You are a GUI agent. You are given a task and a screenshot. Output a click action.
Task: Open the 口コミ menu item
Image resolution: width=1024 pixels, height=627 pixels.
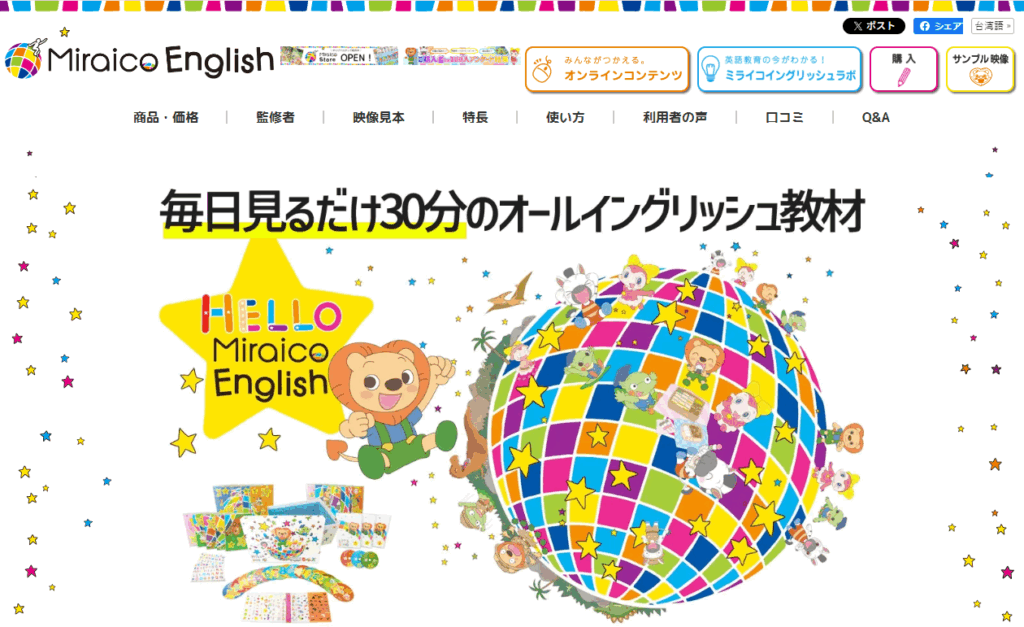[784, 118]
